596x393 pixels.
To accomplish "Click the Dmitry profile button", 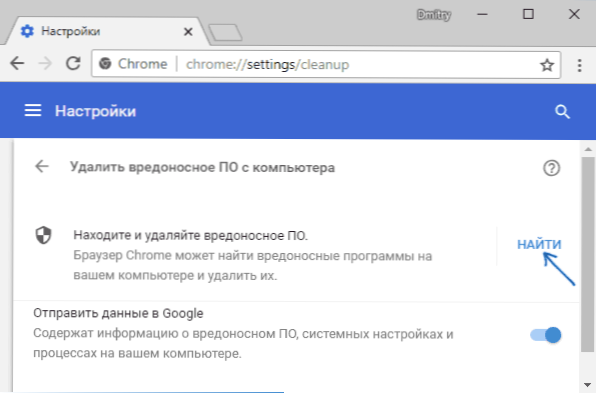I will tap(434, 15).
